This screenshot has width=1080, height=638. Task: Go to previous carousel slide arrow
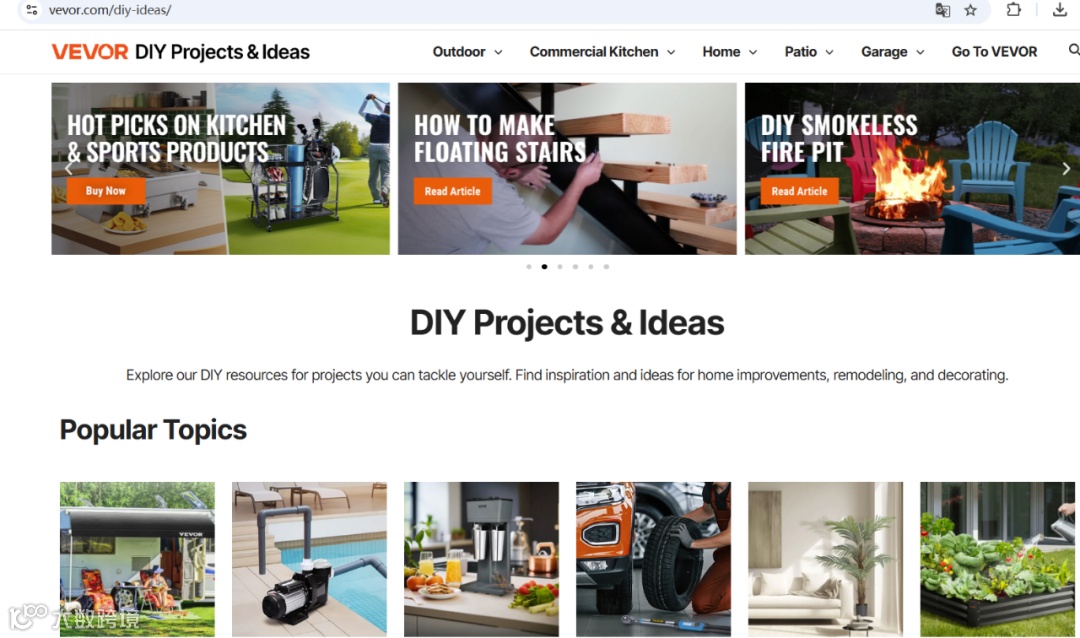pyautogui.click(x=68, y=169)
